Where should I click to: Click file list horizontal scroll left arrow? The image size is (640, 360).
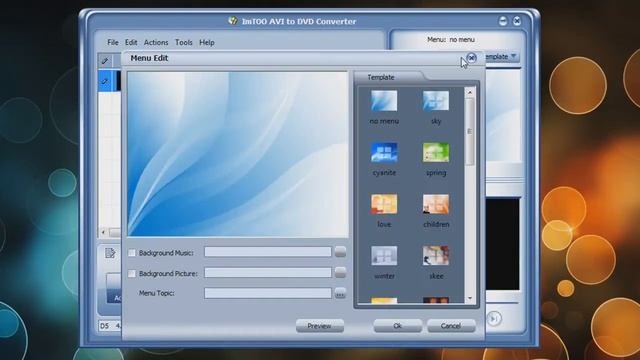point(103,232)
